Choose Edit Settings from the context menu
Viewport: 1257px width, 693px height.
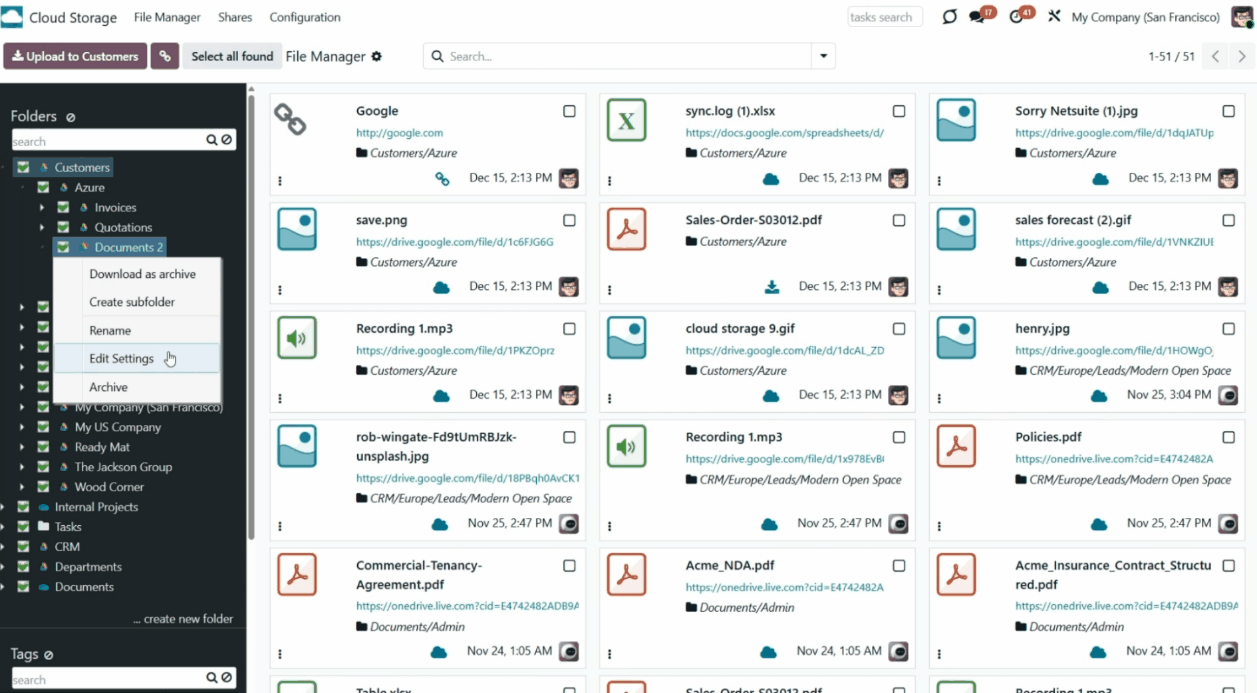(x=121, y=359)
